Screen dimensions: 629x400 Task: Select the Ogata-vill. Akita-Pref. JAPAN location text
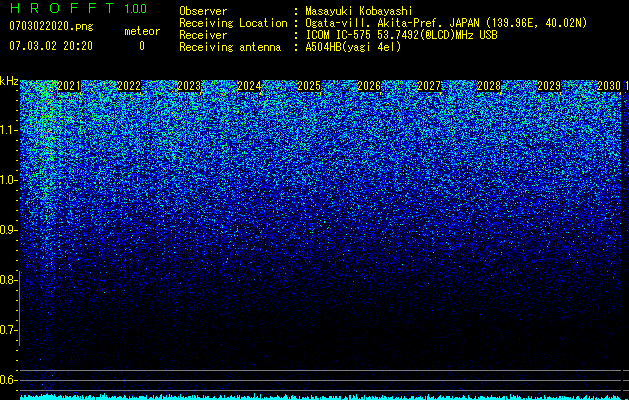(x=446, y=23)
